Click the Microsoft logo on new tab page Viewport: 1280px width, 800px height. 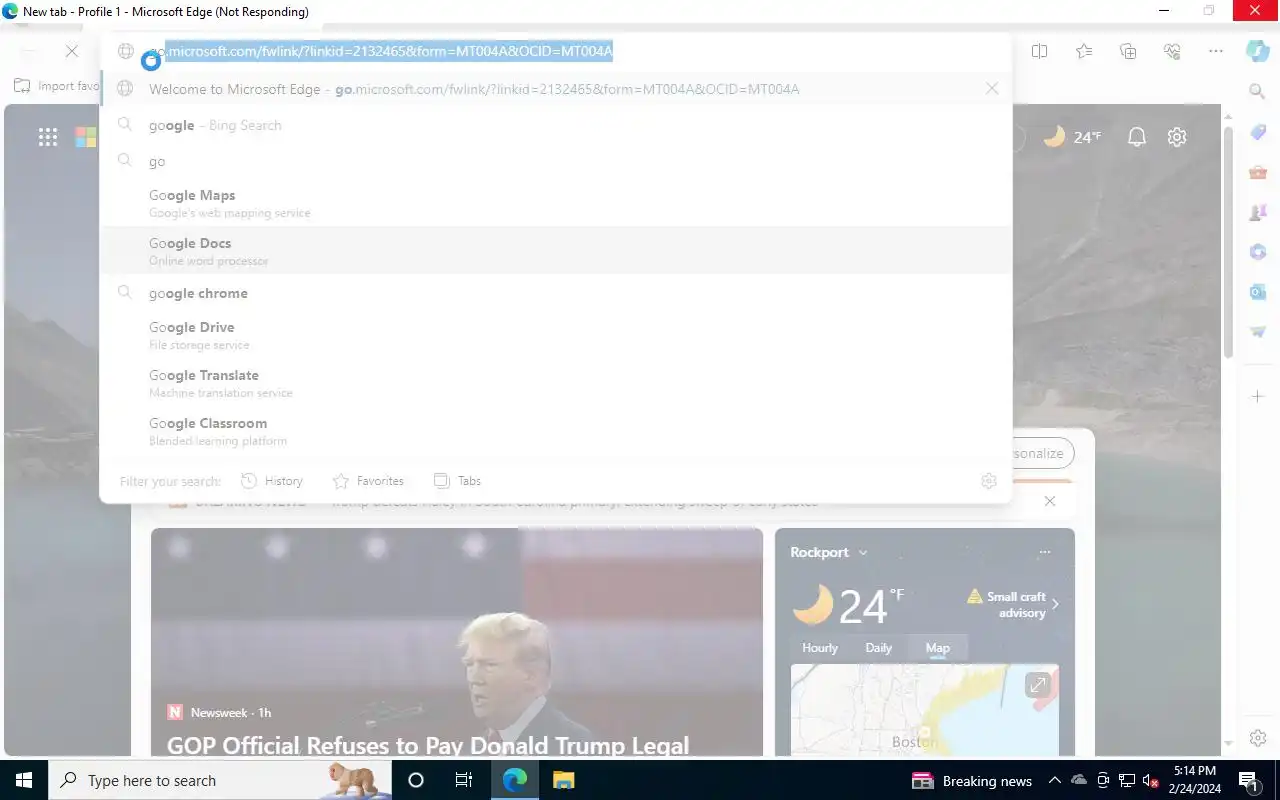point(86,137)
